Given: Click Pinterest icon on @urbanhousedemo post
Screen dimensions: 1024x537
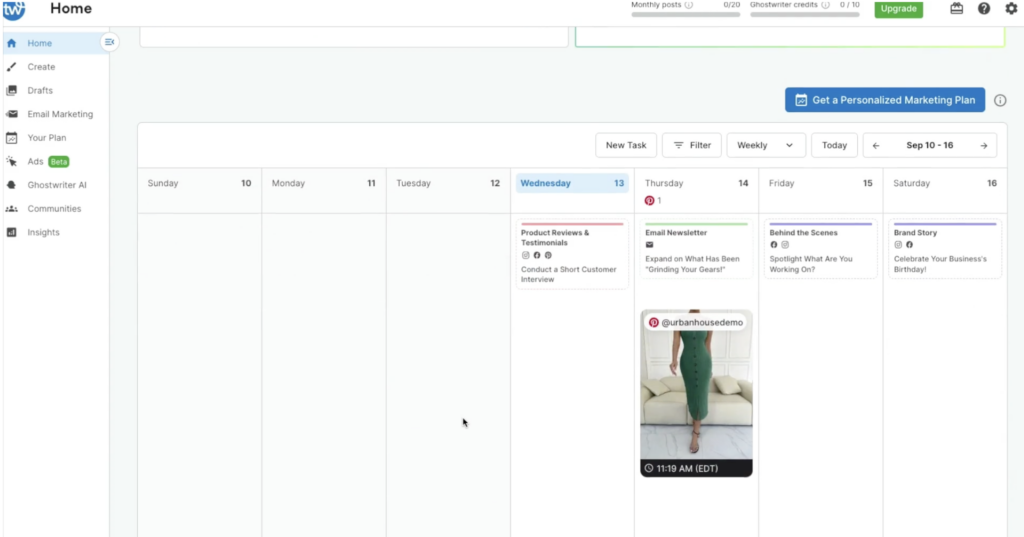Looking at the screenshot, I should click(654, 322).
